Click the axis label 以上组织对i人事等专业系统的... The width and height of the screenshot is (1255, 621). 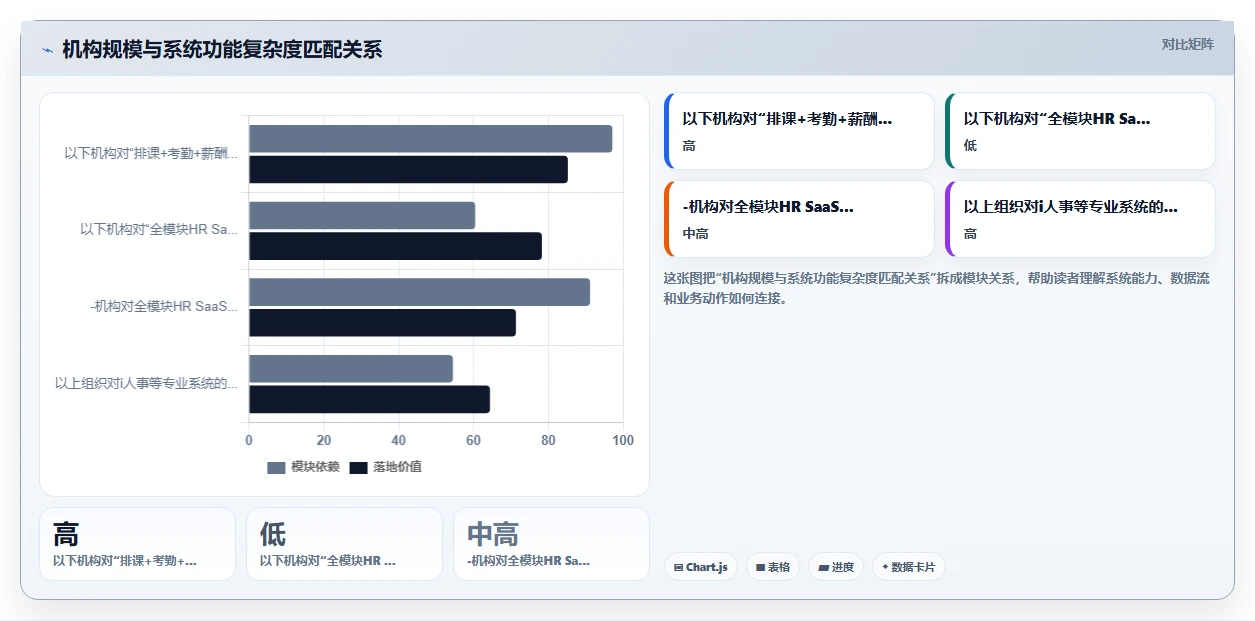tap(147, 384)
